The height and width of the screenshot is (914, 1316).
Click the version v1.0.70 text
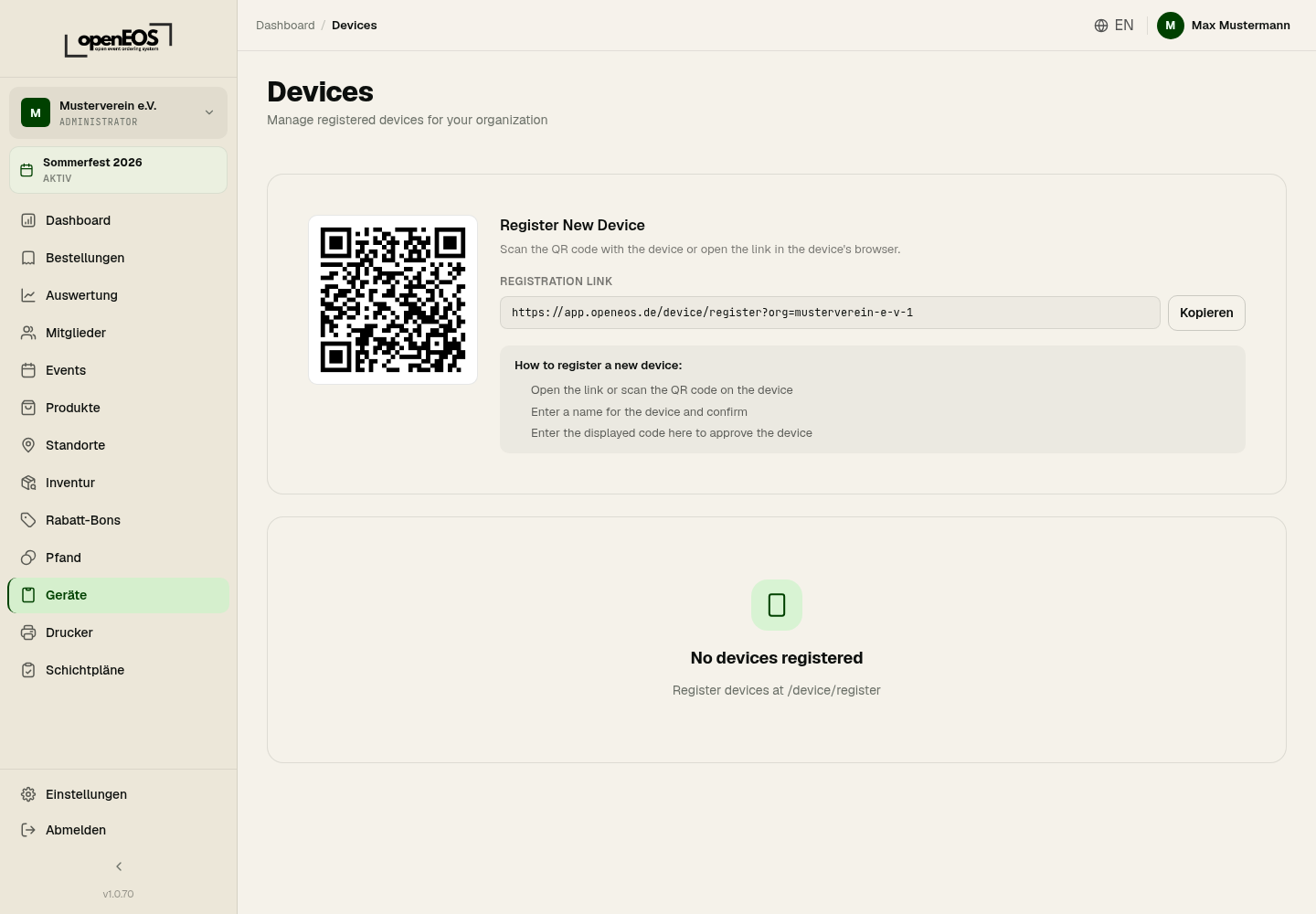pos(118,894)
